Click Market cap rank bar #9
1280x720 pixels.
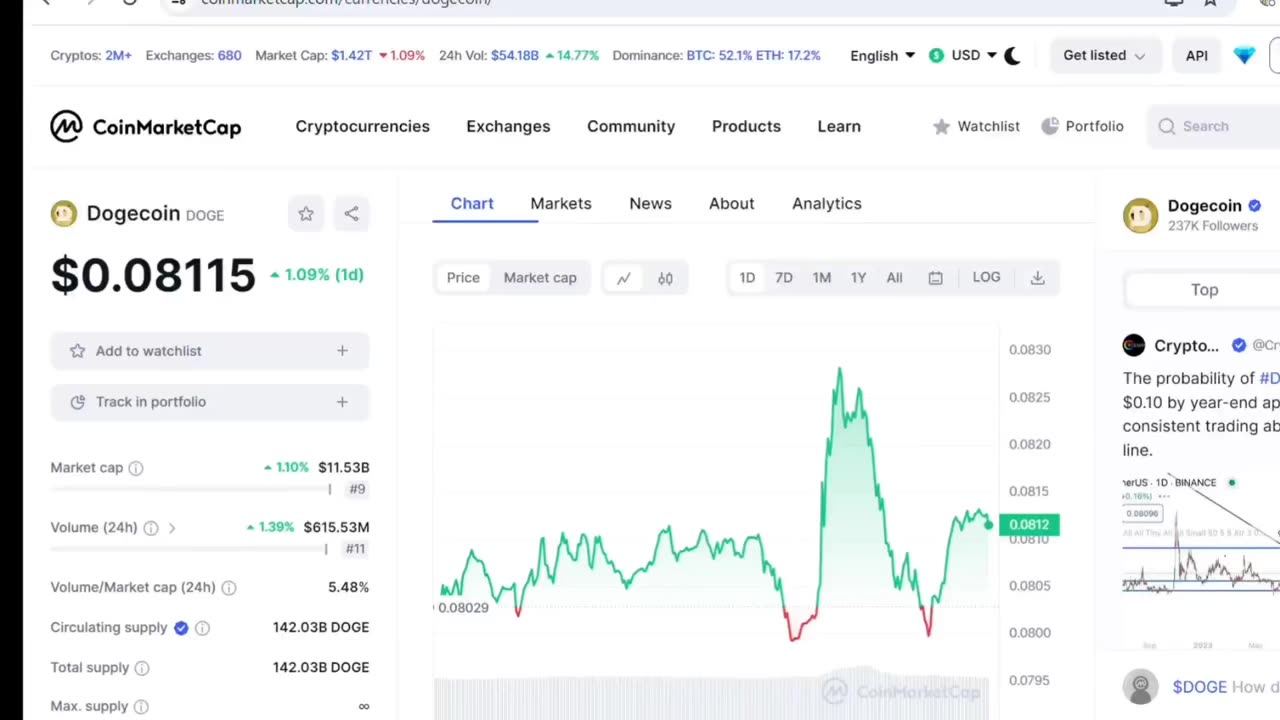point(190,490)
